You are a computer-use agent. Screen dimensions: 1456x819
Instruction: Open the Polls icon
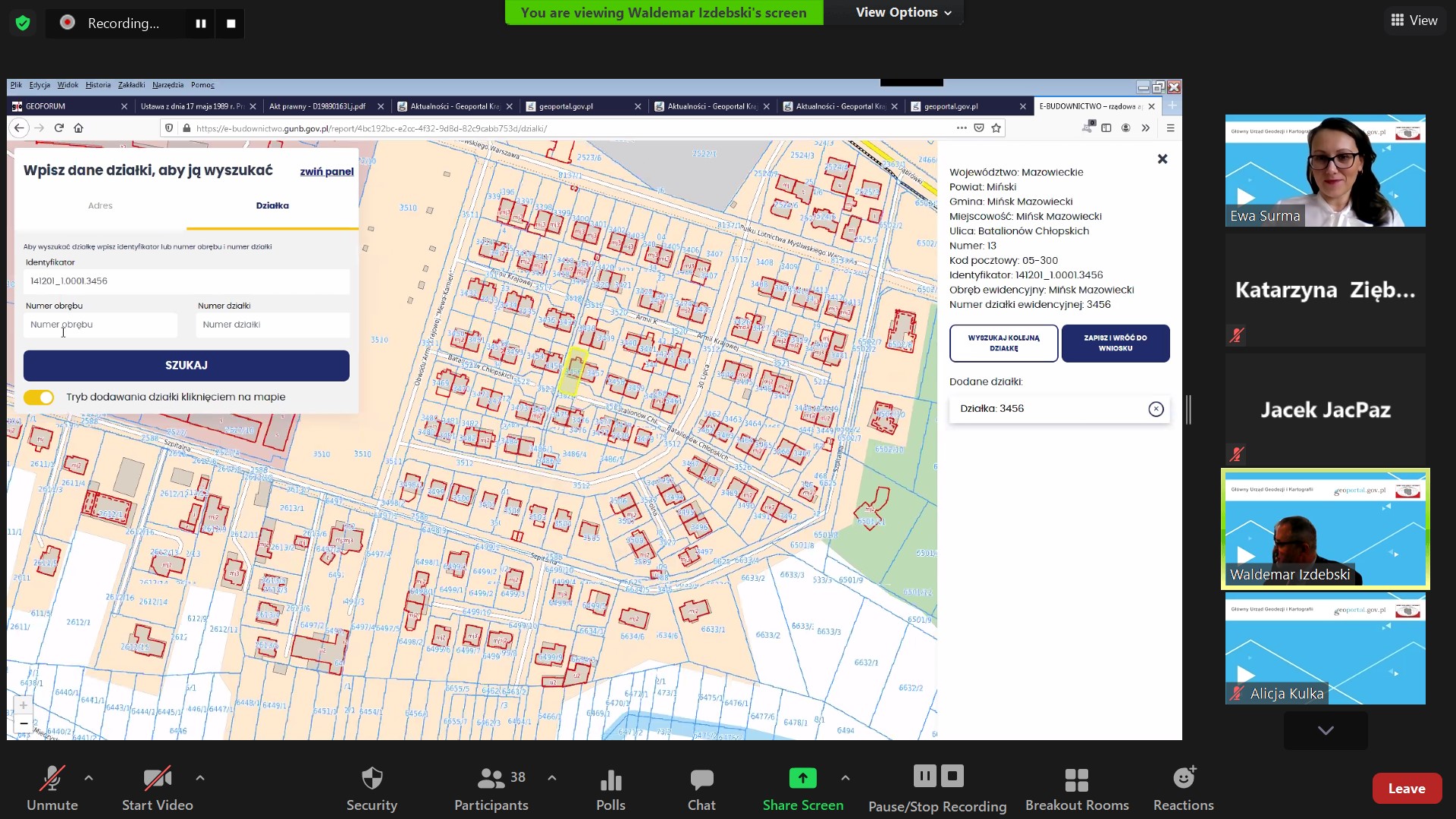[610, 780]
